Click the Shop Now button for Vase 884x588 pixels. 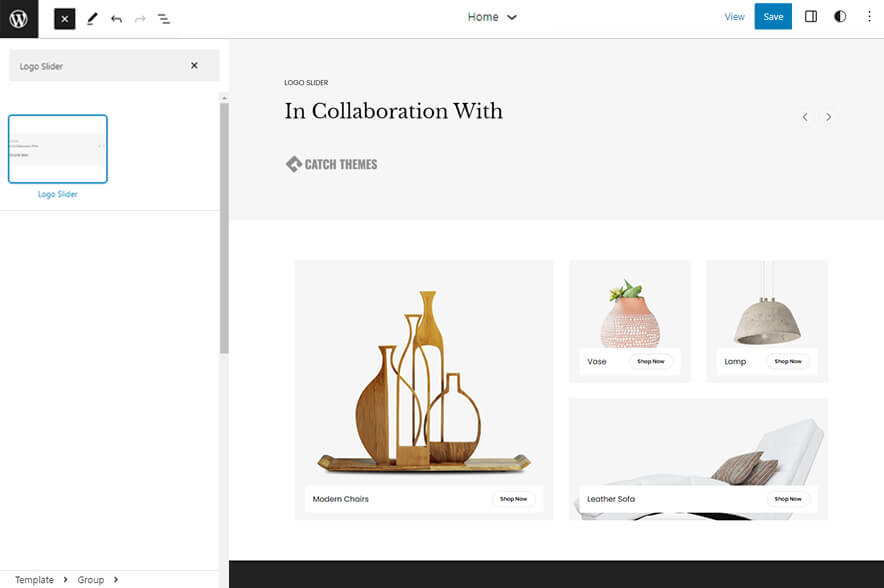click(x=650, y=361)
